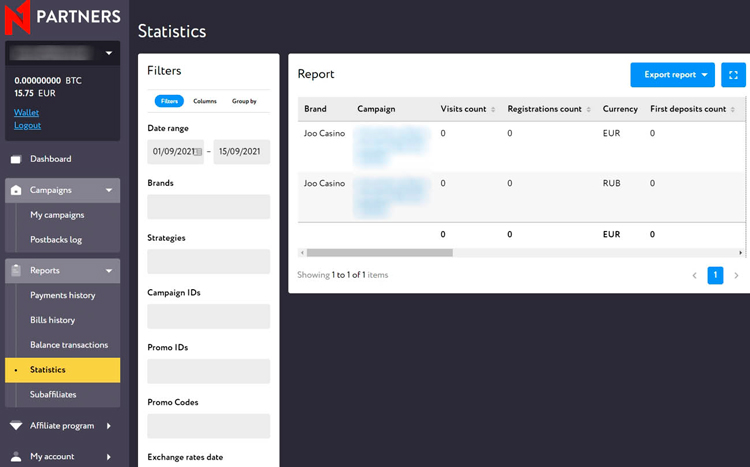Collapse the Reports menu section
This screenshot has height=467, width=750.
click(x=109, y=270)
